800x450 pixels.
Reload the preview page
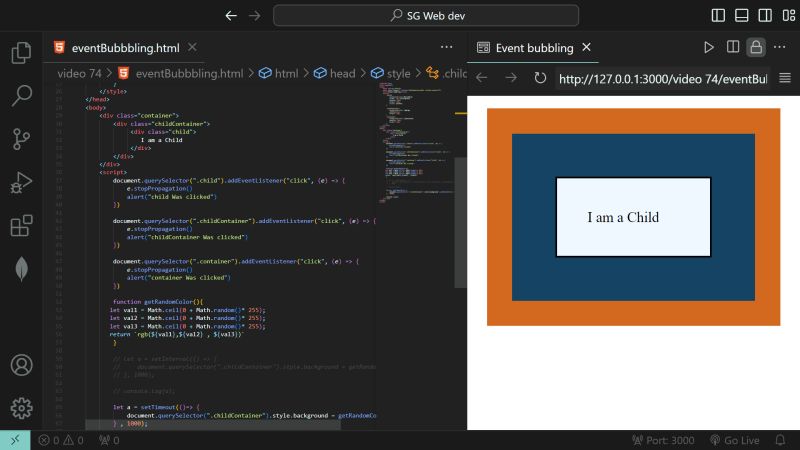(x=540, y=78)
